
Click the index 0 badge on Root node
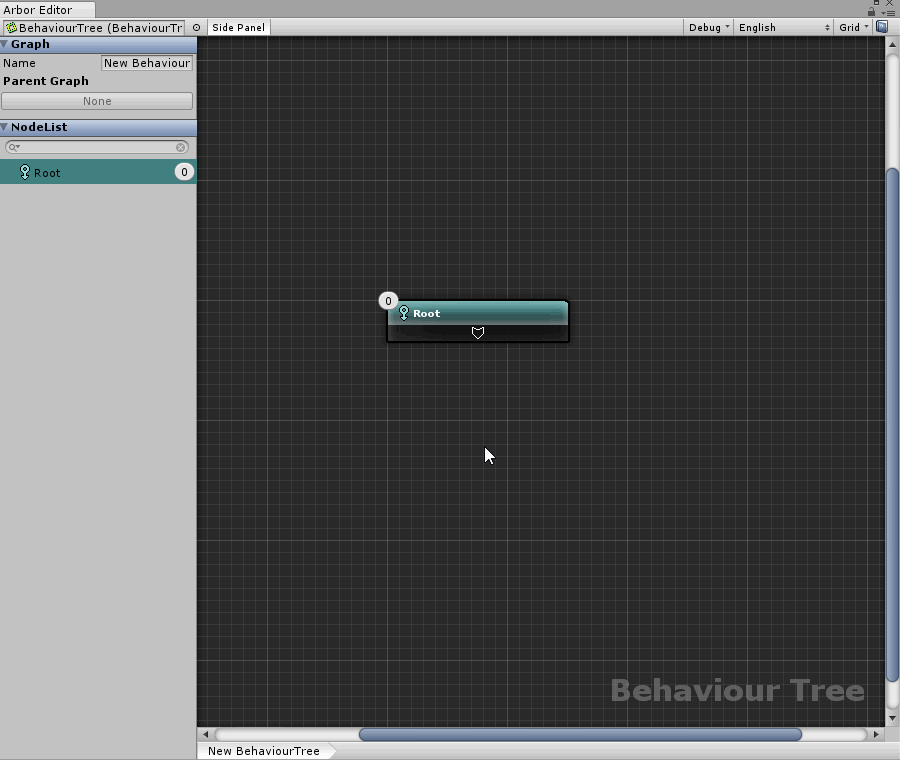pyautogui.click(x=388, y=301)
